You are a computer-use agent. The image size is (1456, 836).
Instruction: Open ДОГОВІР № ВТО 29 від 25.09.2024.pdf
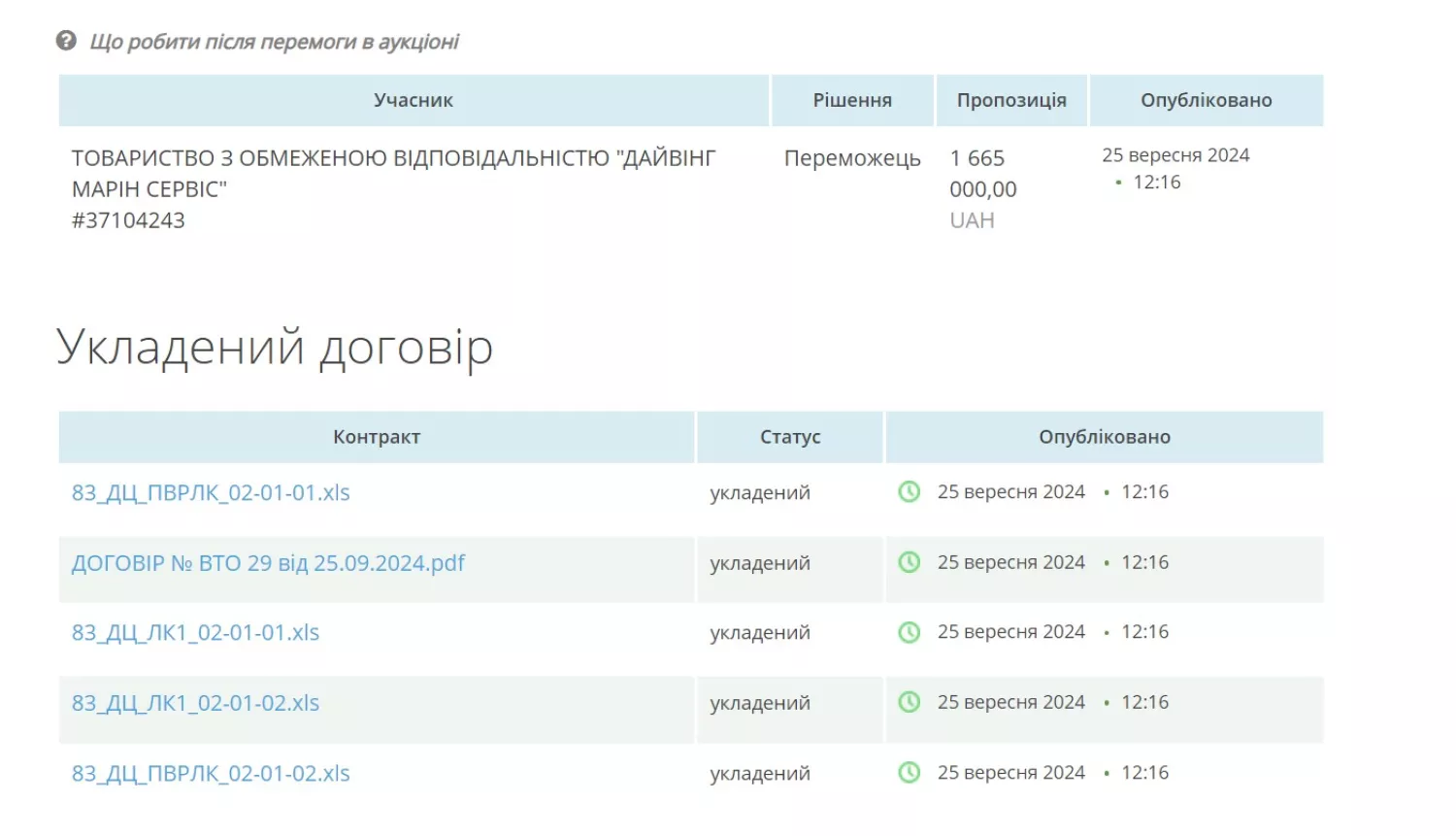pos(268,563)
